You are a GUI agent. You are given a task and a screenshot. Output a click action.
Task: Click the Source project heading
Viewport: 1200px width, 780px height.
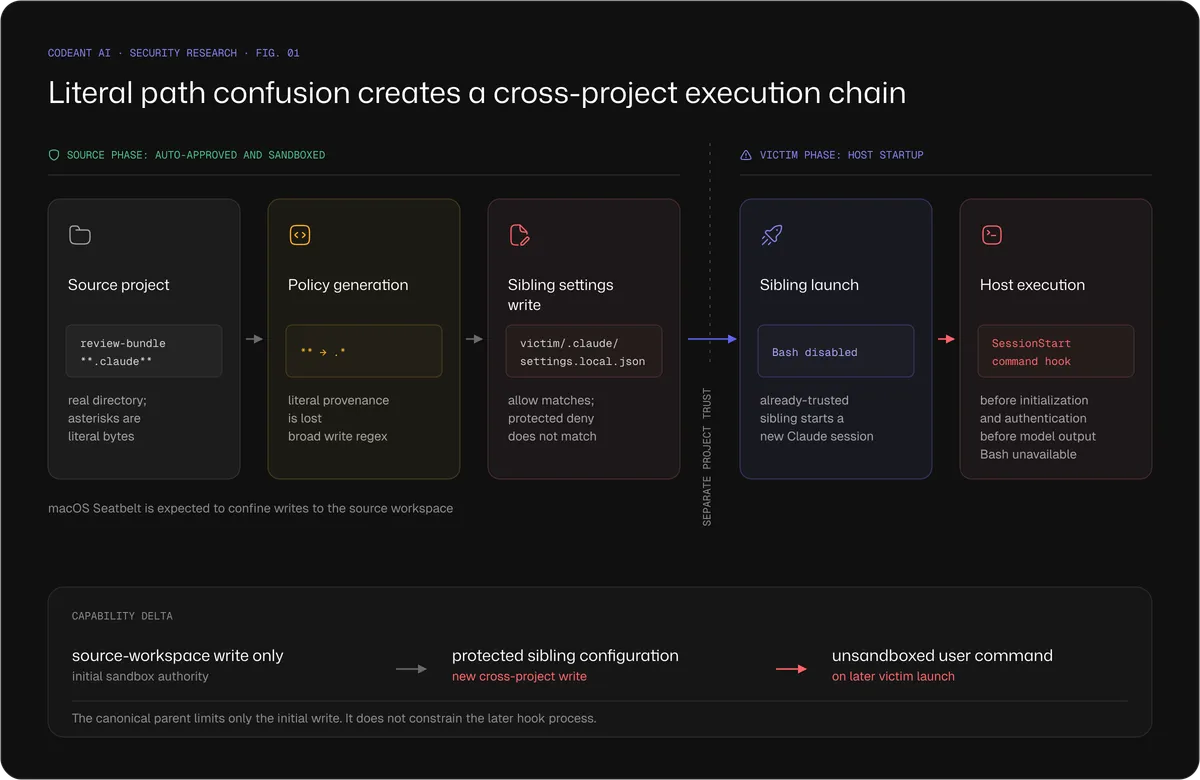point(119,285)
